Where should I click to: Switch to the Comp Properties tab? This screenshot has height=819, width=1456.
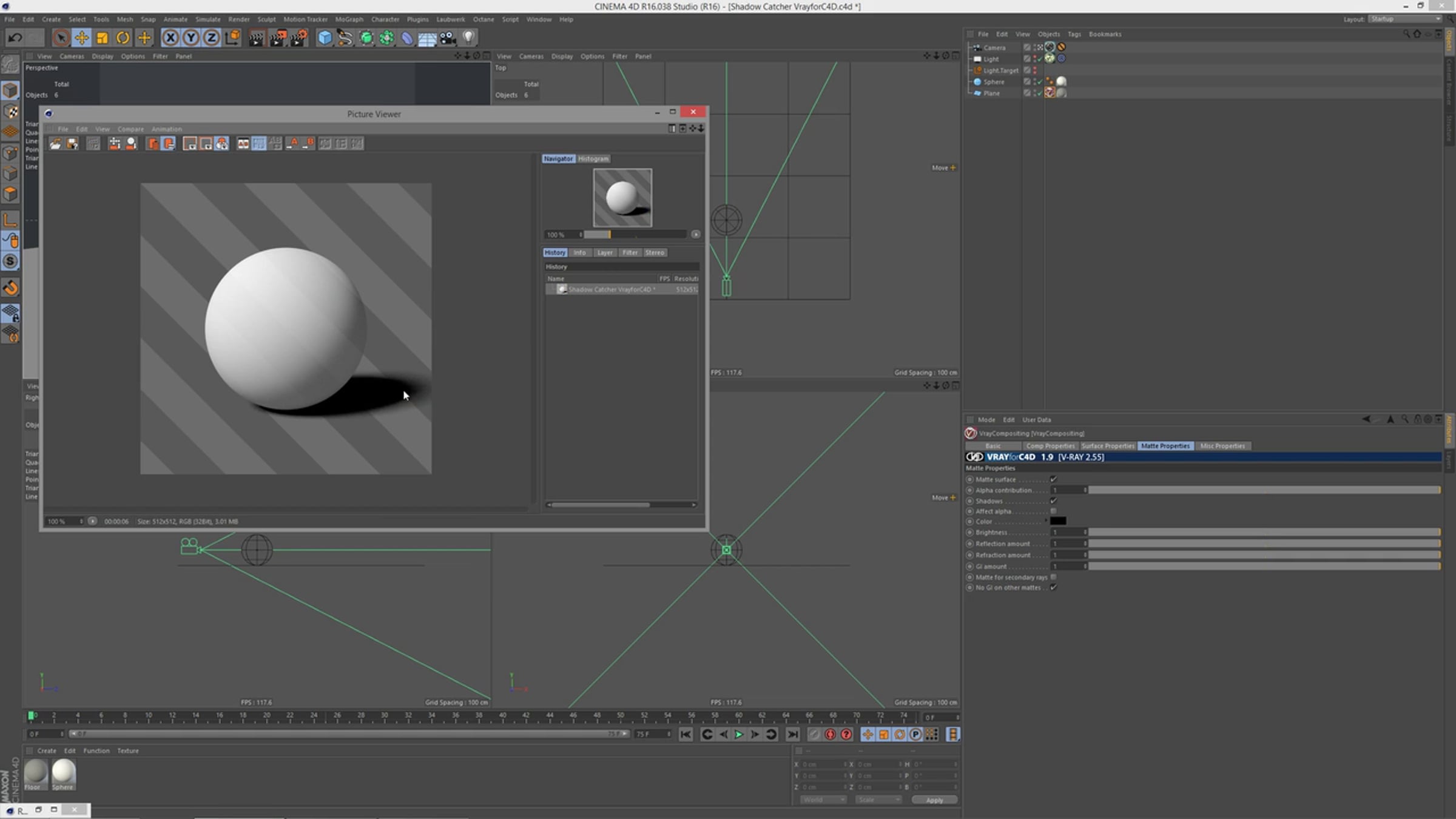(1050, 446)
